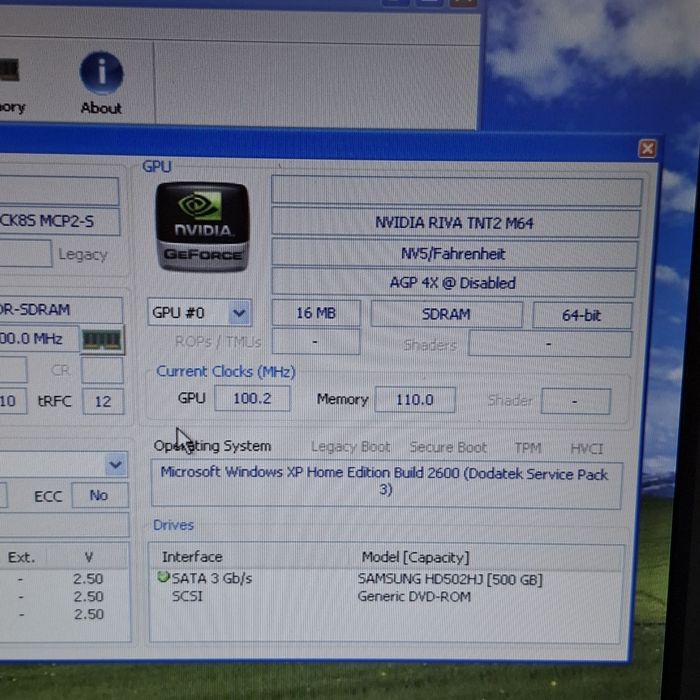Select the SCSI Generic DVD-ROM row
Viewport: 700px width, 700px height.
386,596
